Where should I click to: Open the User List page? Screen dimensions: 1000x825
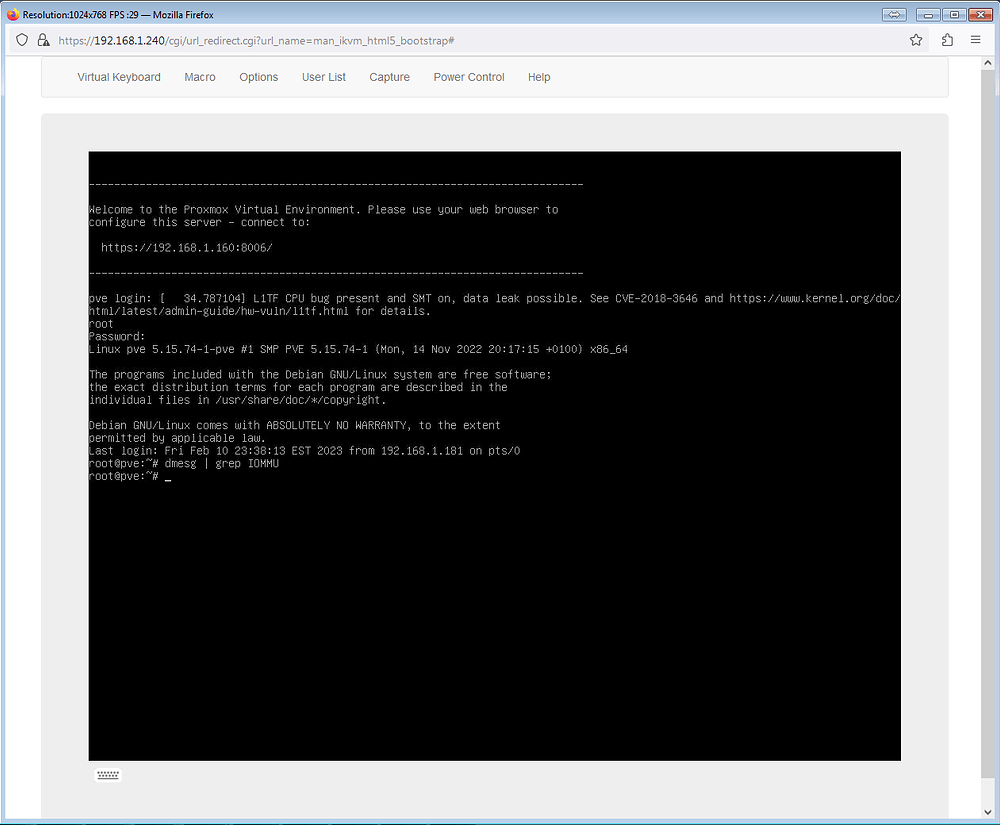click(x=323, y=77)
